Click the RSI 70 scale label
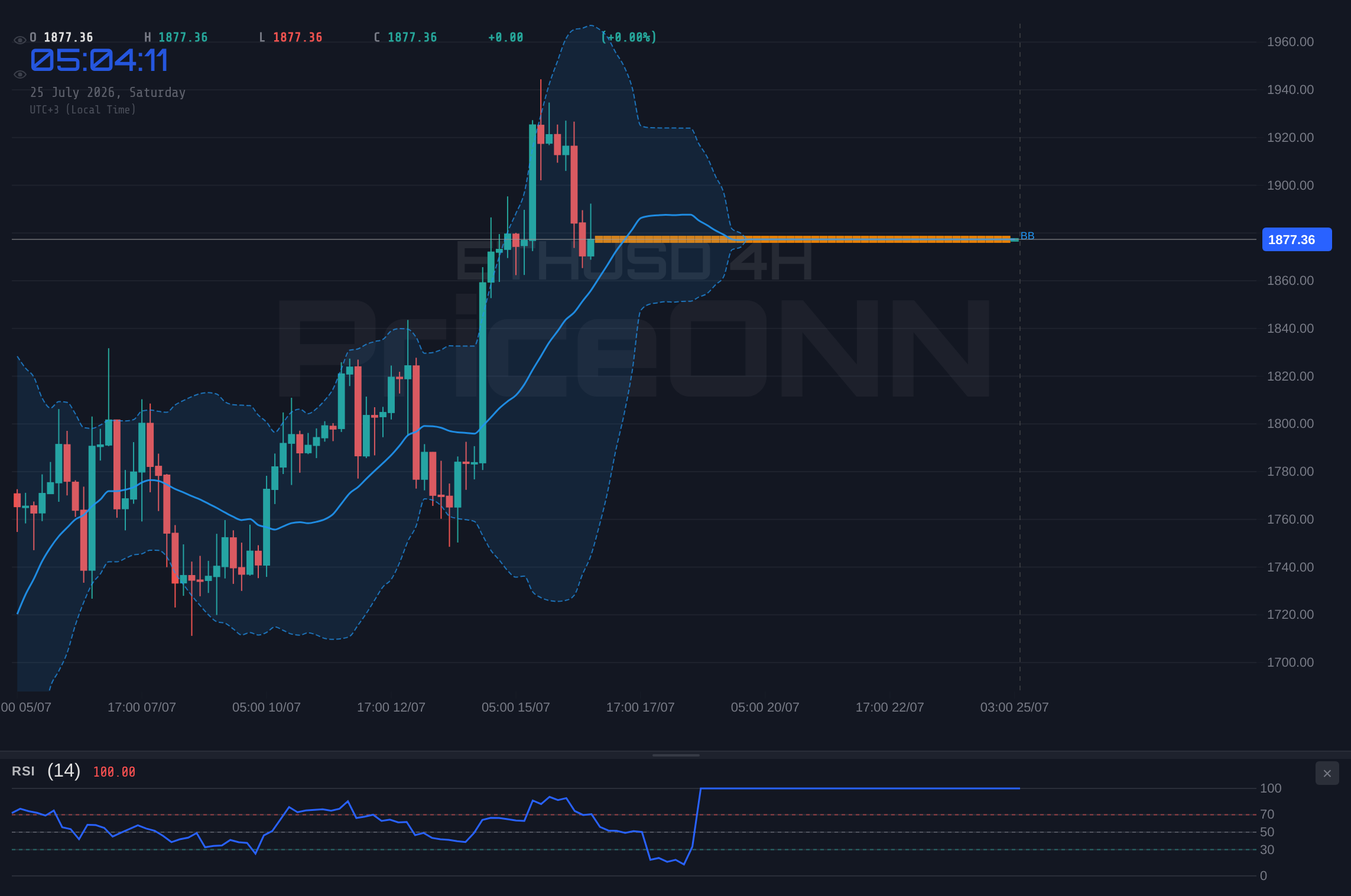The width and height of the screenshot is (1351, 896). 1267,814
